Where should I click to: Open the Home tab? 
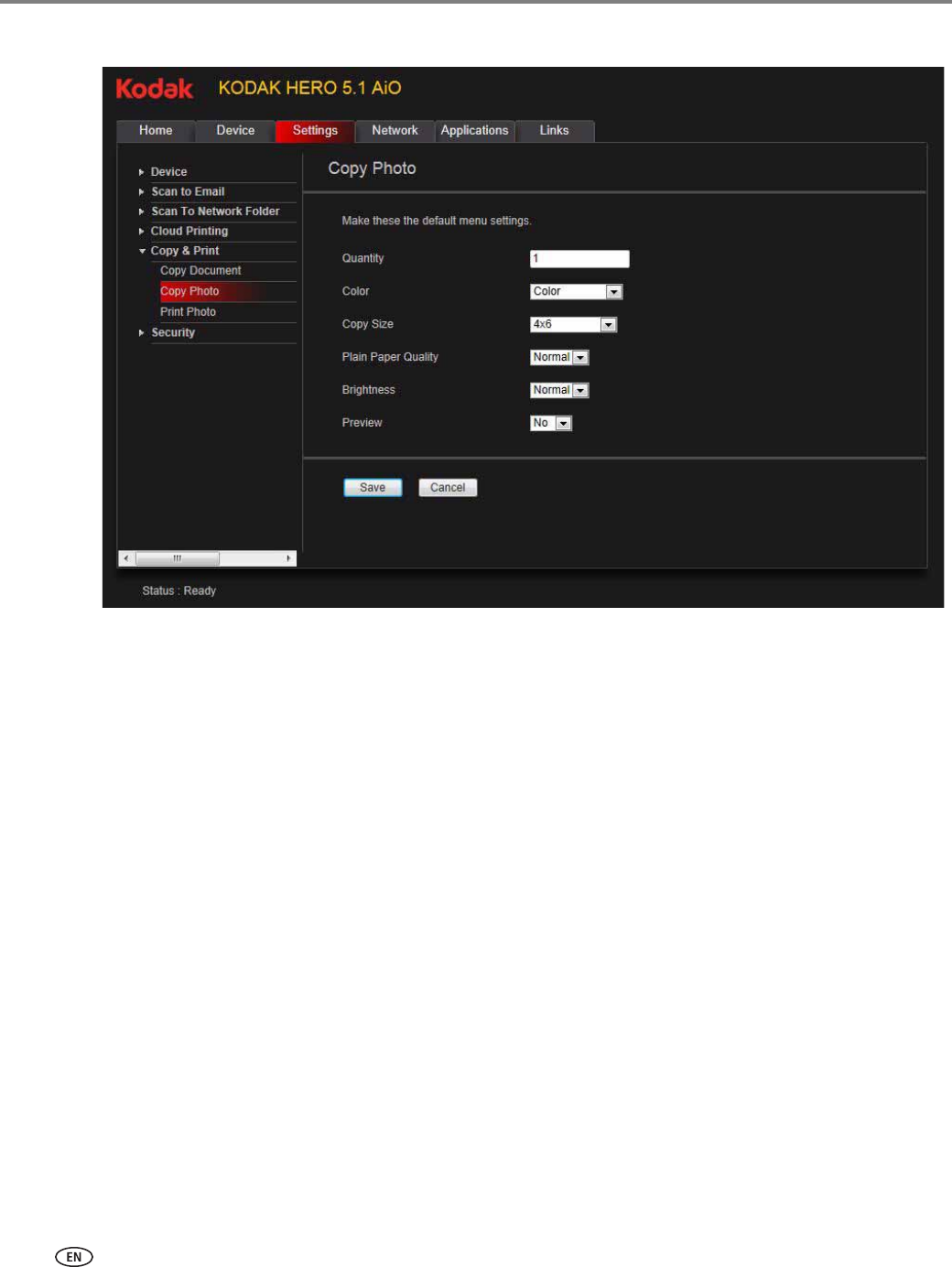(x=156, y=131)
